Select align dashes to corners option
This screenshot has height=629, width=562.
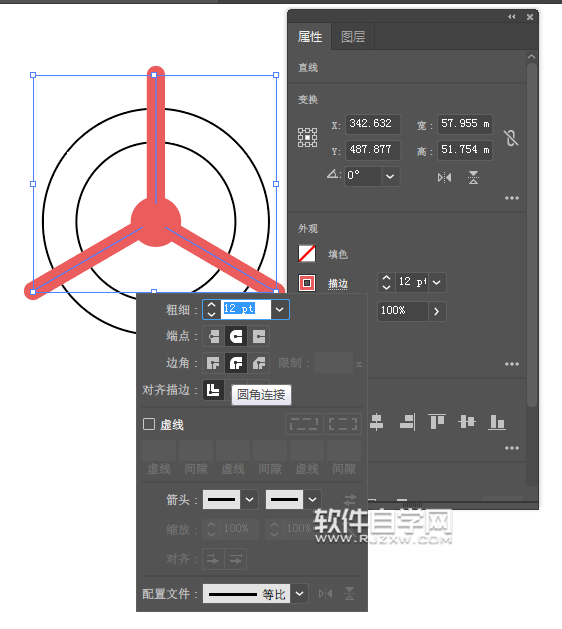tap(343, 424)
